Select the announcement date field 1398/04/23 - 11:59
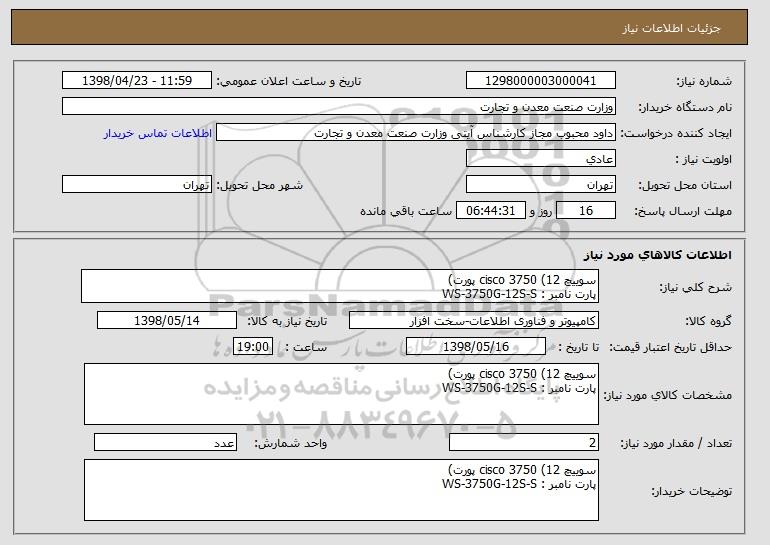 point(137,81)
